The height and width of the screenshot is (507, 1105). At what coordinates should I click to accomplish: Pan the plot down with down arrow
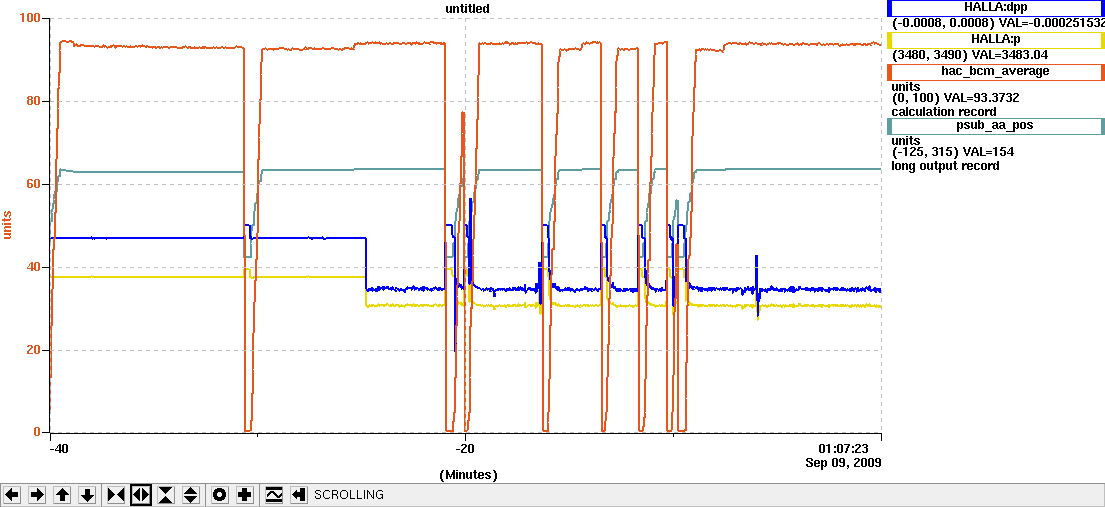click(x=87, y=495)
